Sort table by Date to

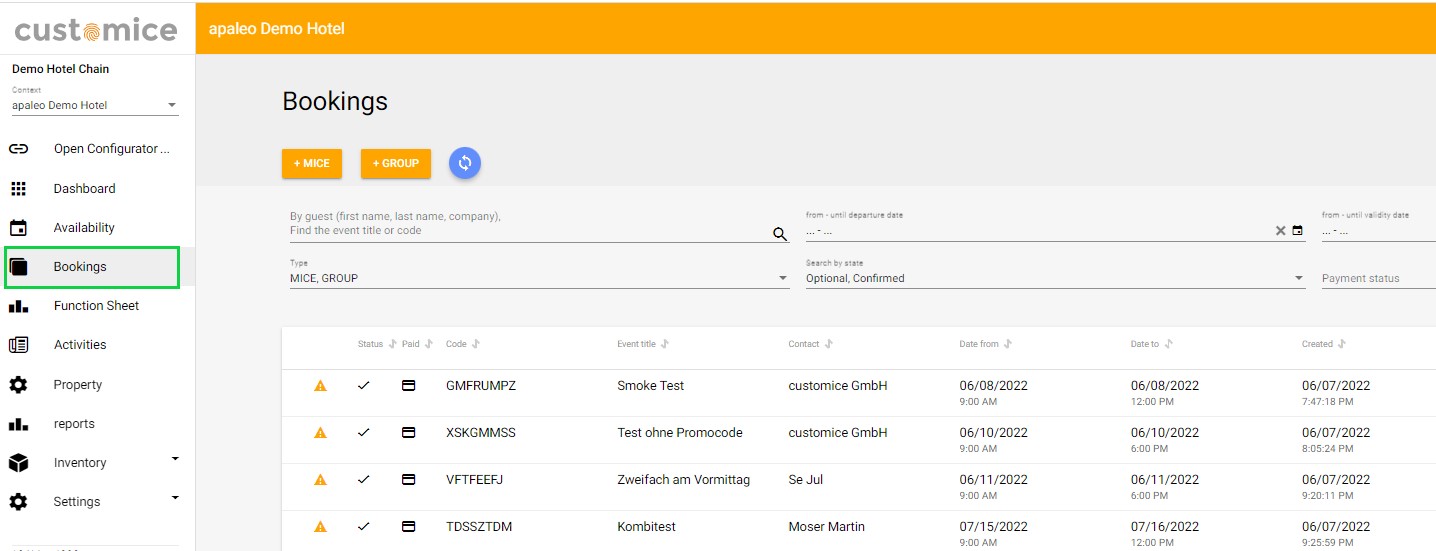(x=1168, y=344)
